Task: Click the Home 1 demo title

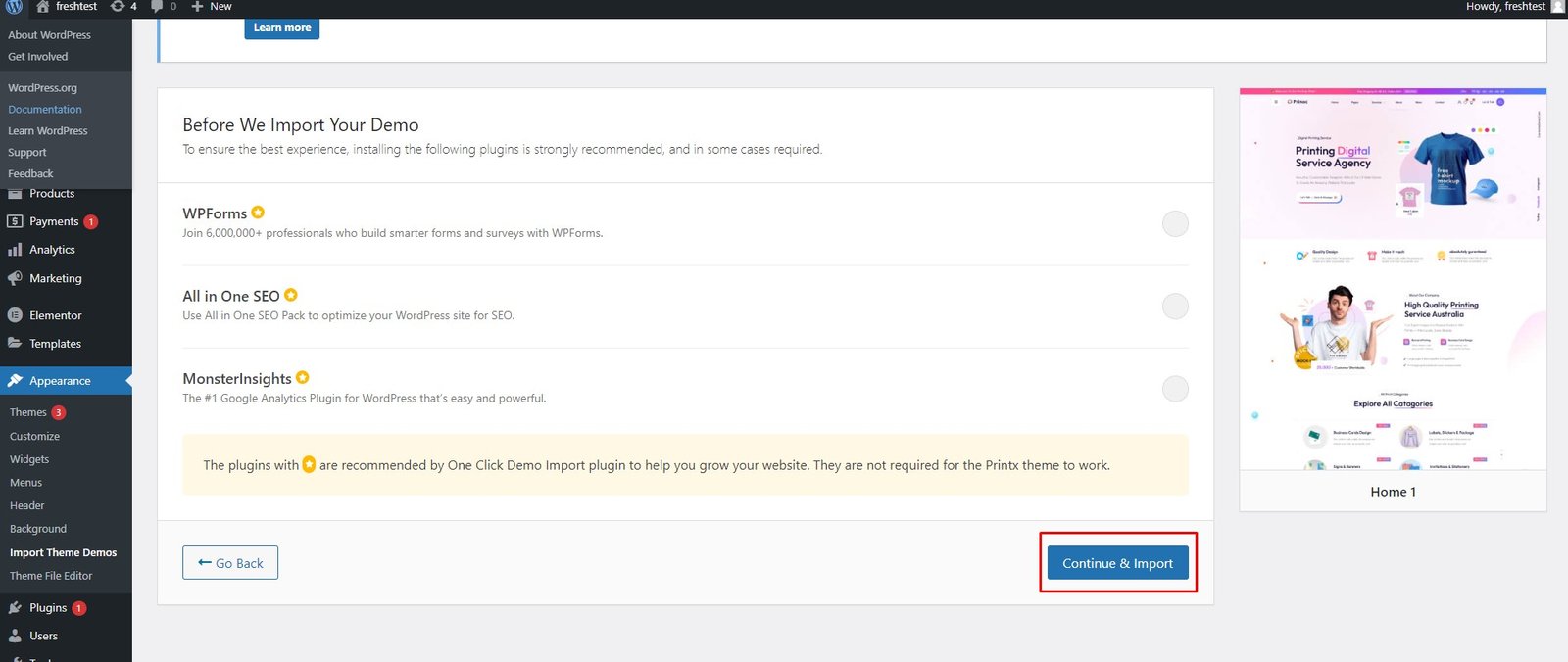Action: pos(1393,492)
